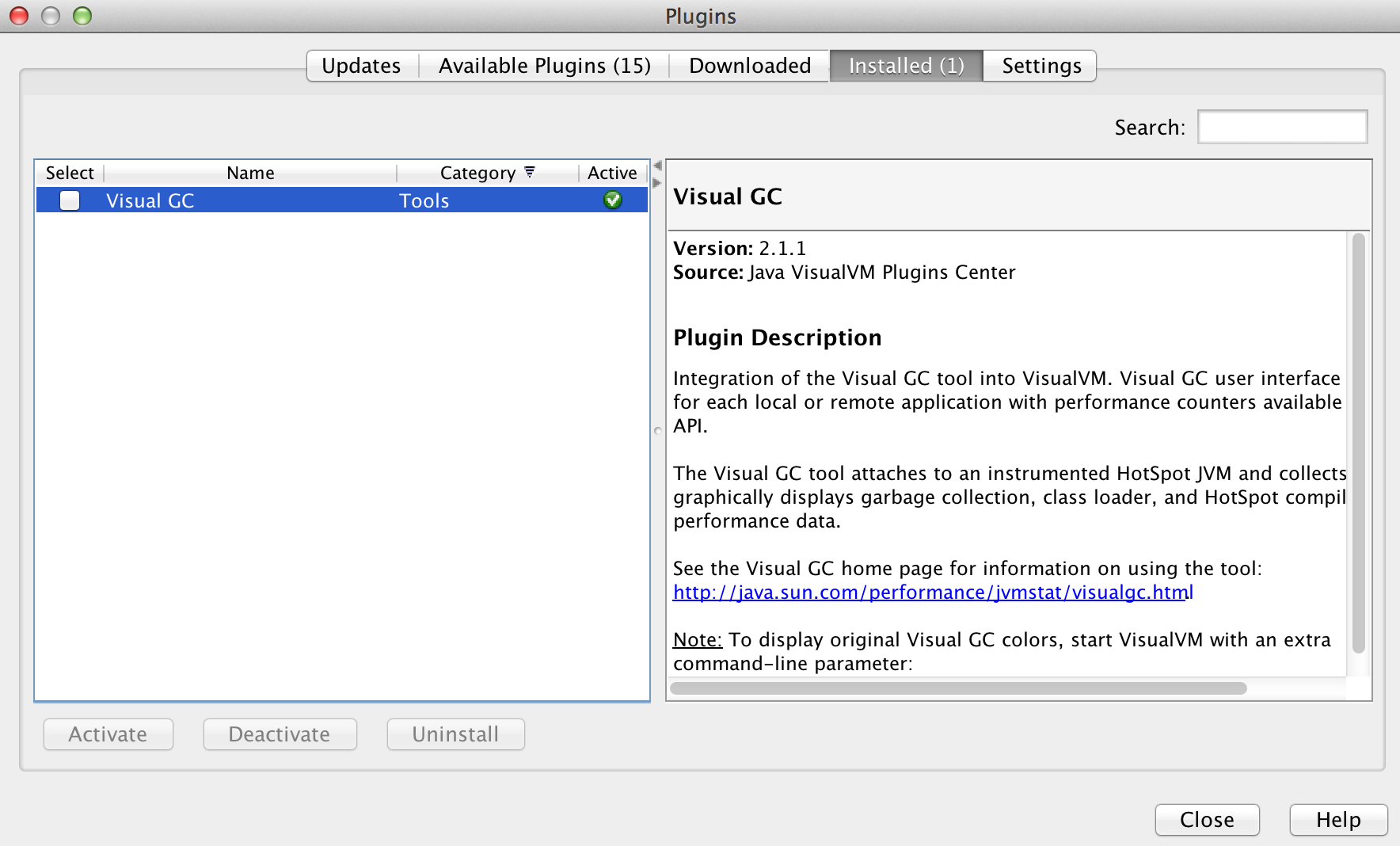This screenshot has width=1400, height=846.
Task: Go to the Downloaded tab
Action: coord(749,66)
